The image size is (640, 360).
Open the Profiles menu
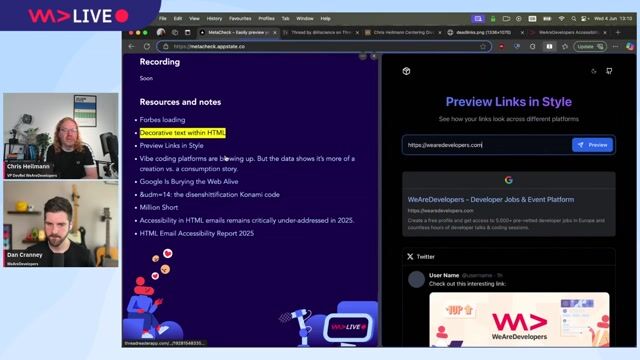coord(267,19)
